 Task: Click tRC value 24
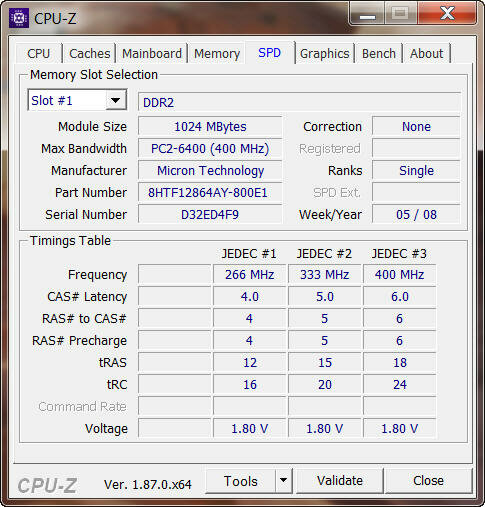point(400,385)
